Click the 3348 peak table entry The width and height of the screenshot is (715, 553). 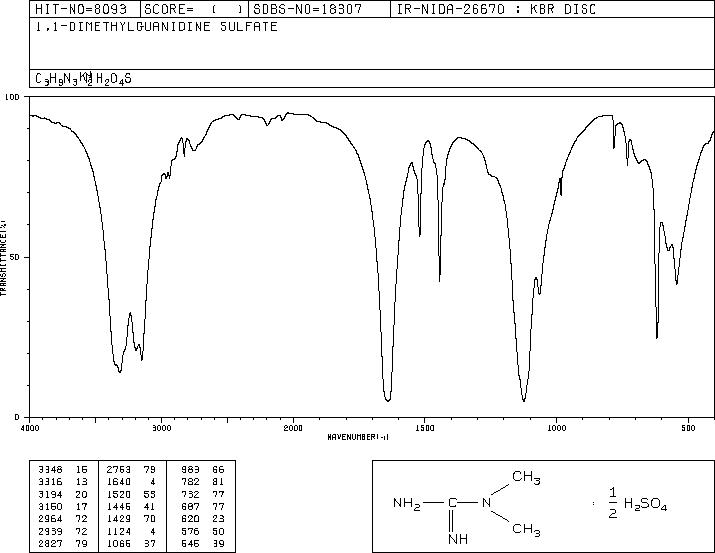[63, 470]
